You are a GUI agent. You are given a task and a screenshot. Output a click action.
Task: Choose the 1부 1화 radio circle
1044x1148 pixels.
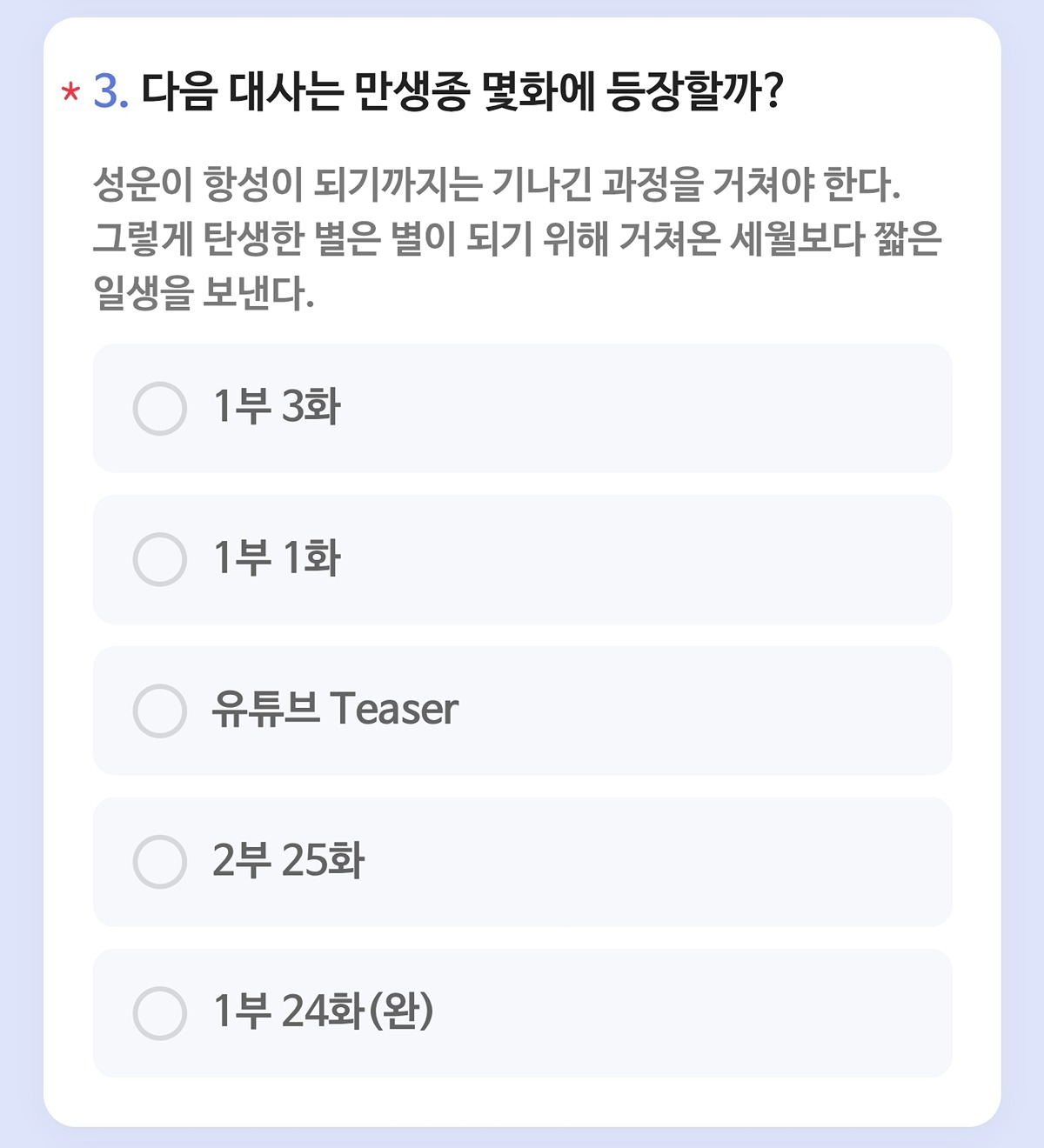160,559
